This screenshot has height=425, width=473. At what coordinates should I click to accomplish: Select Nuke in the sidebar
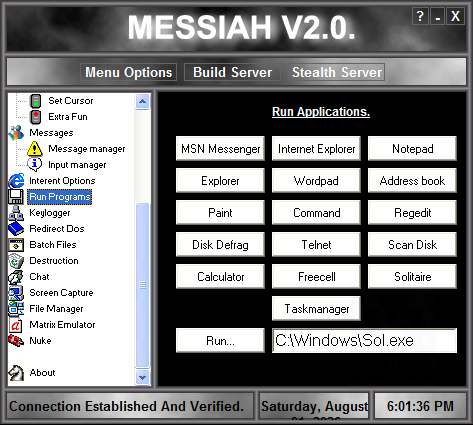(40, 341)
